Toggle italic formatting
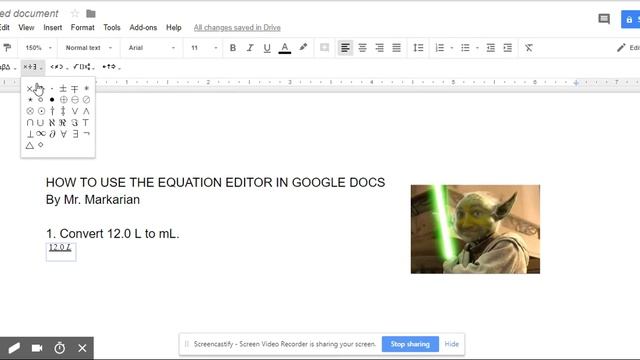 pos(250,48)
